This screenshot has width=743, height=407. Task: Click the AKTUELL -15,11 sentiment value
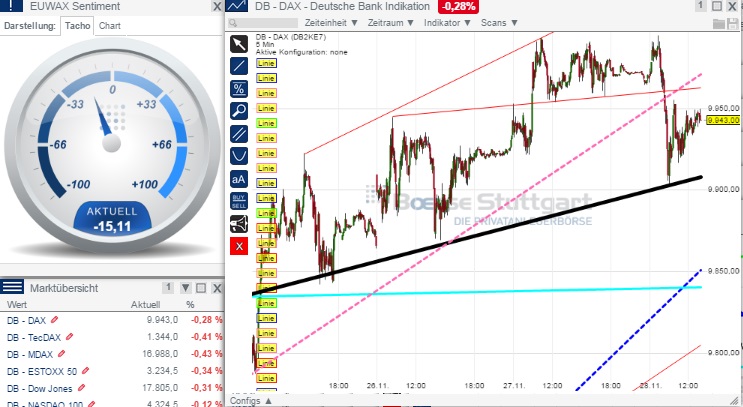[x=112, y=219]
